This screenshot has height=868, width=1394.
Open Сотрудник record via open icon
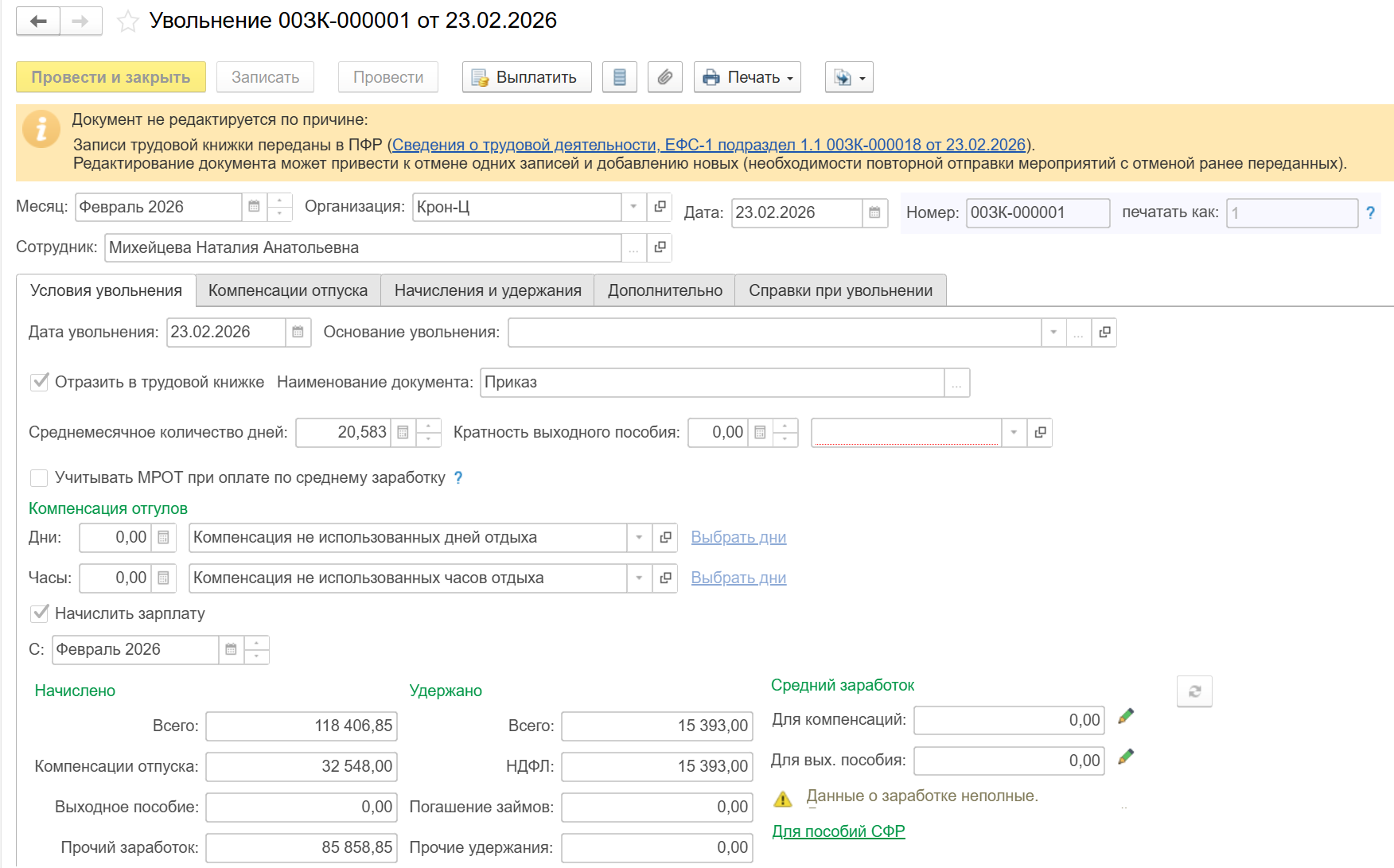point(660,248)
